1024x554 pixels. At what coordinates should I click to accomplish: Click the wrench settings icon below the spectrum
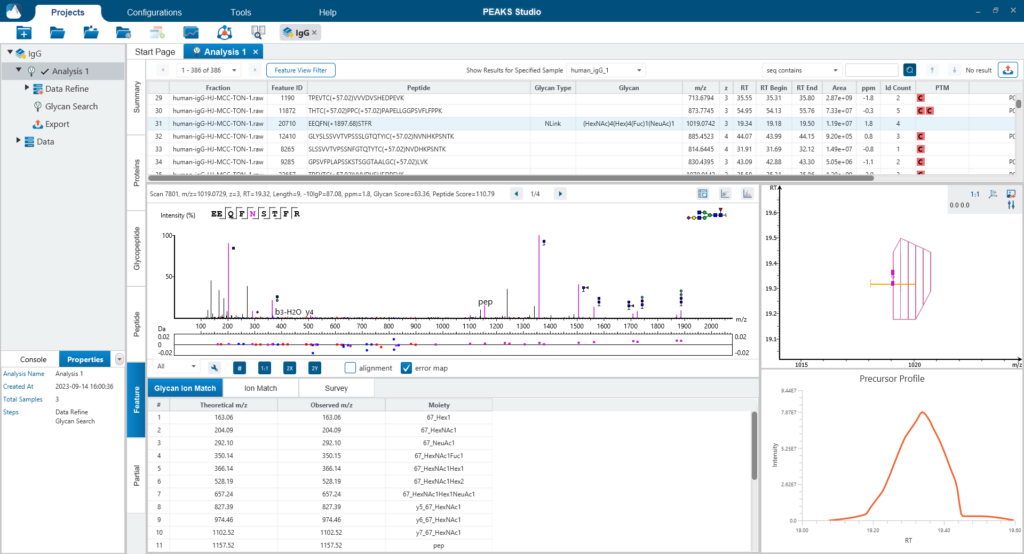(213, 368)
